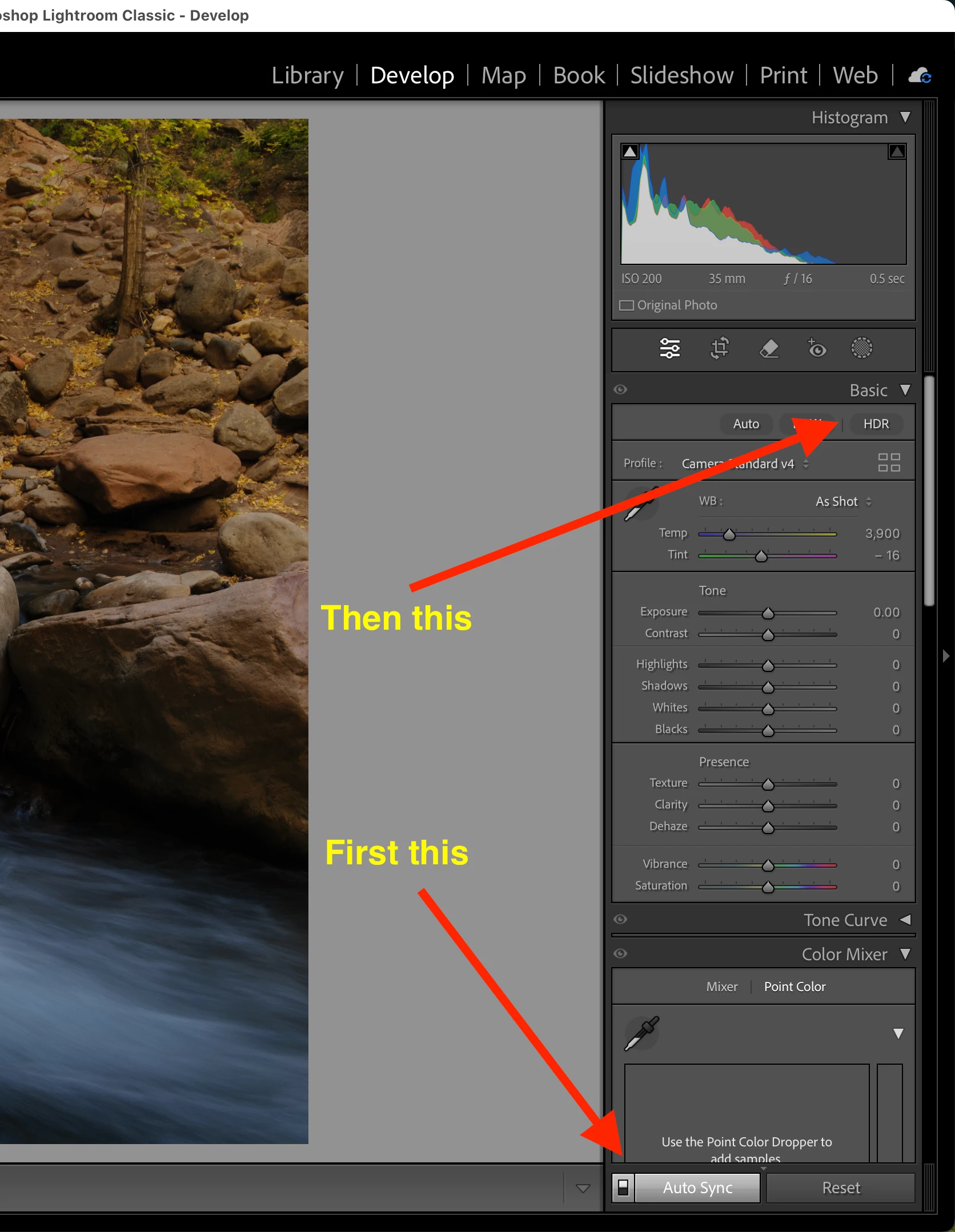Select the Edit sliders tool icon
Viewport: 955px width, 1232px height.
tap(669, 348)
